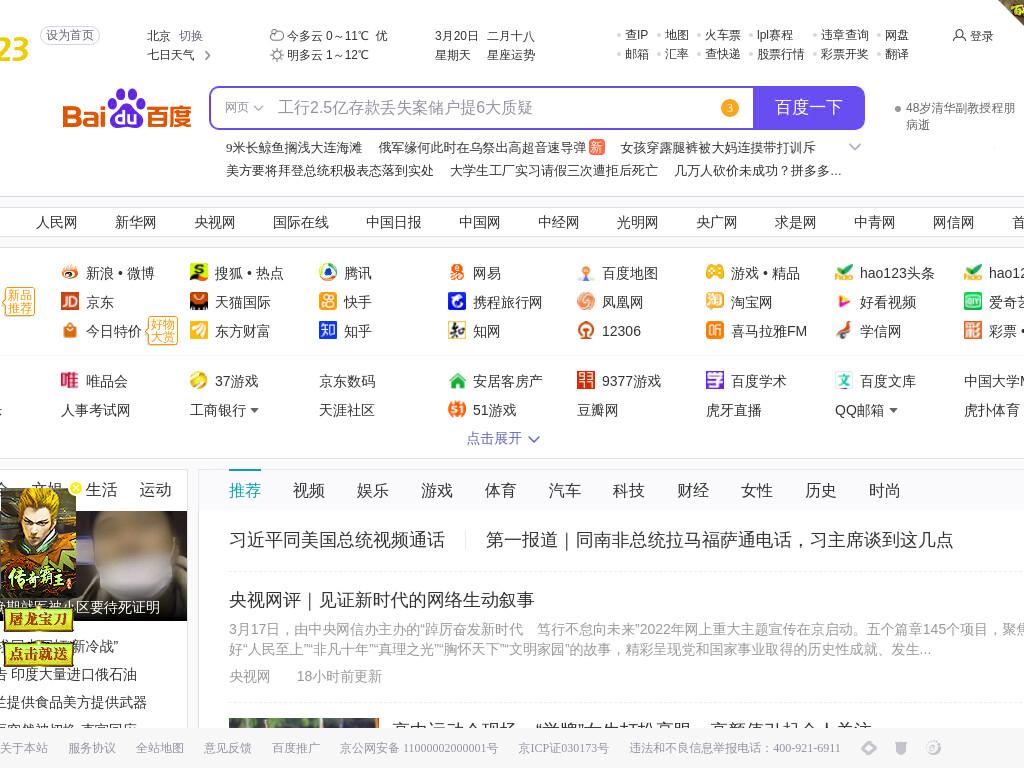Click the 游戏·精品 gamepad icon
This screenshot has height=768, width=1024.
click(x=714, y=272)
